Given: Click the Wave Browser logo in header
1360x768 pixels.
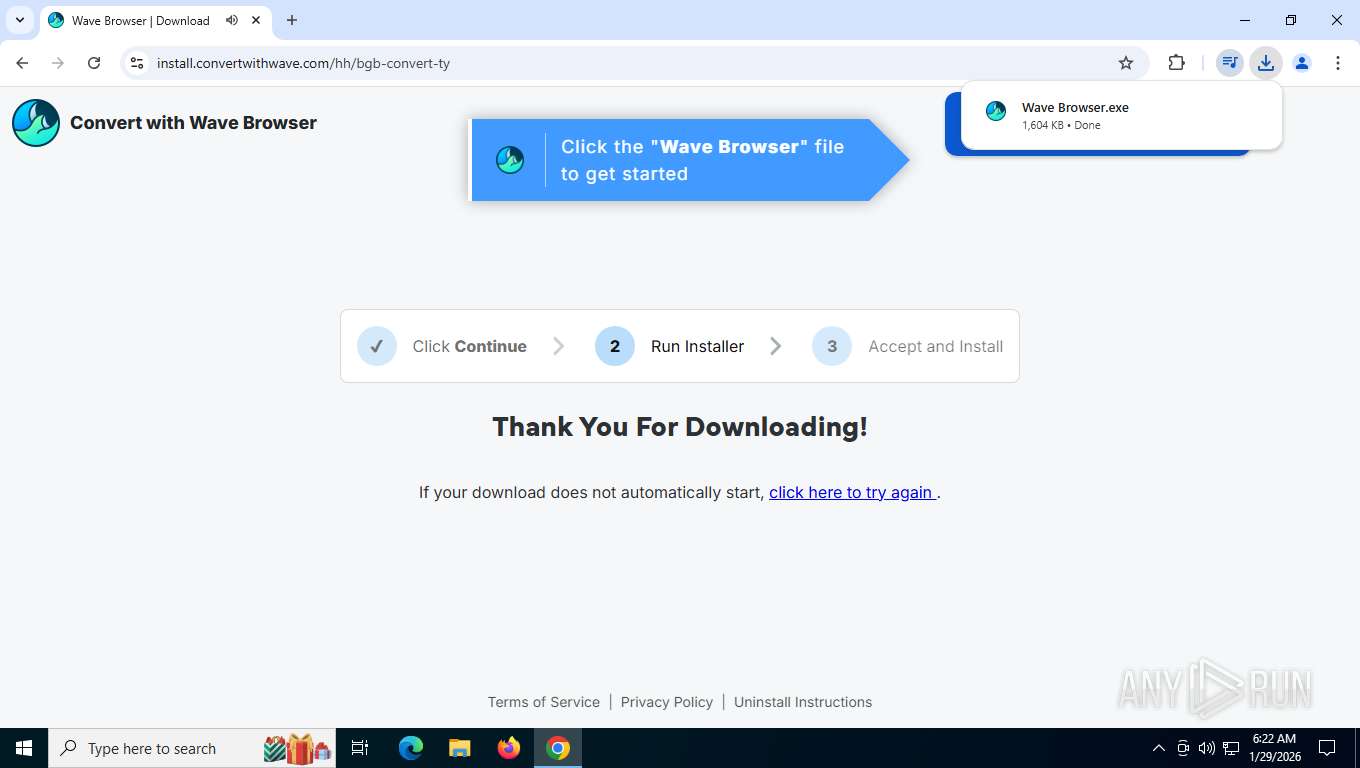Looking at the screenshot, I should coord(36,123).
